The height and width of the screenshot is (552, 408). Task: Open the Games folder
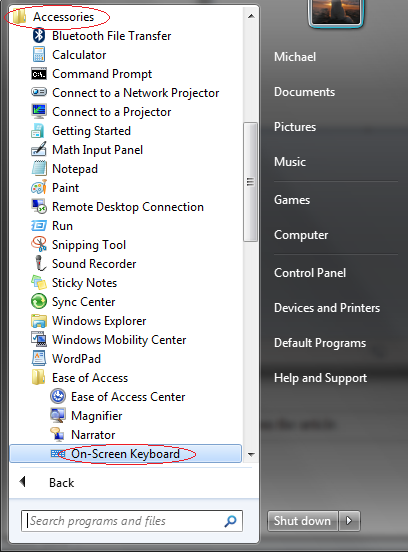pyautogui.click(x=292, y=200)
